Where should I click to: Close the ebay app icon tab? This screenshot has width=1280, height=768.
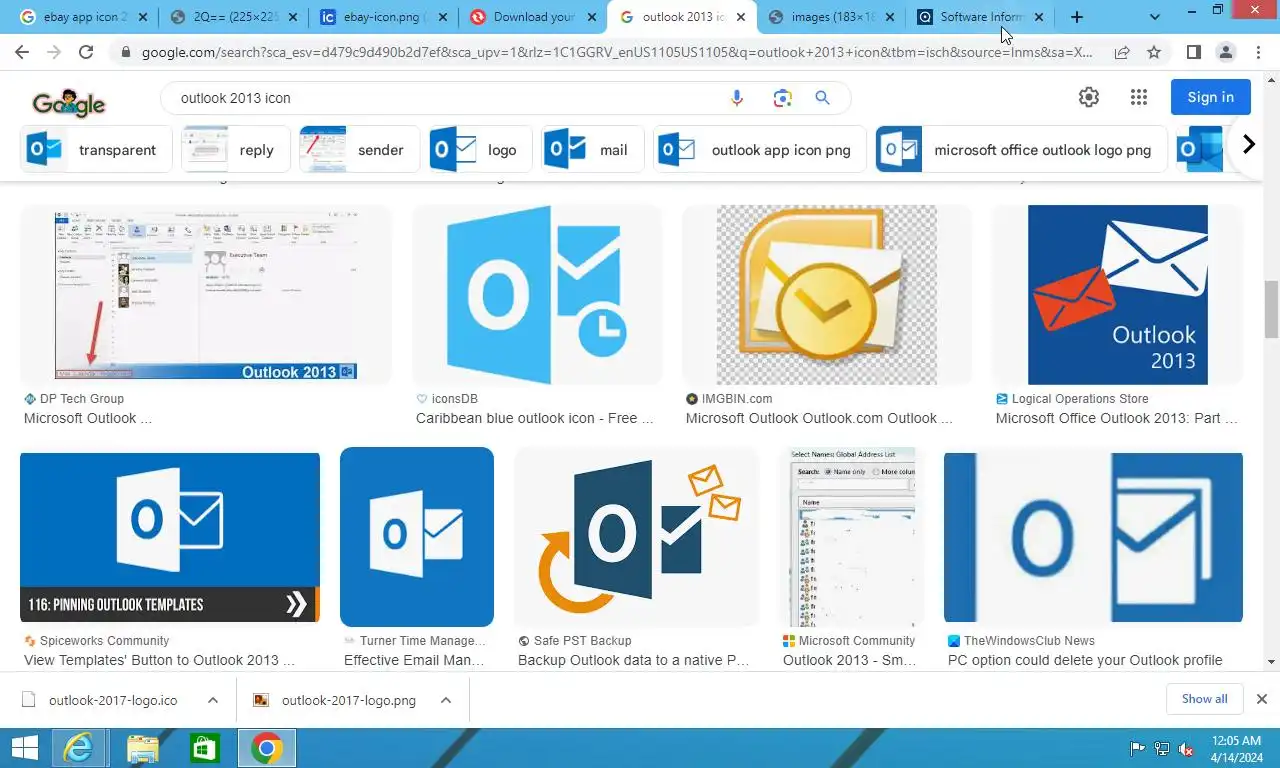(x=142, y=17)
